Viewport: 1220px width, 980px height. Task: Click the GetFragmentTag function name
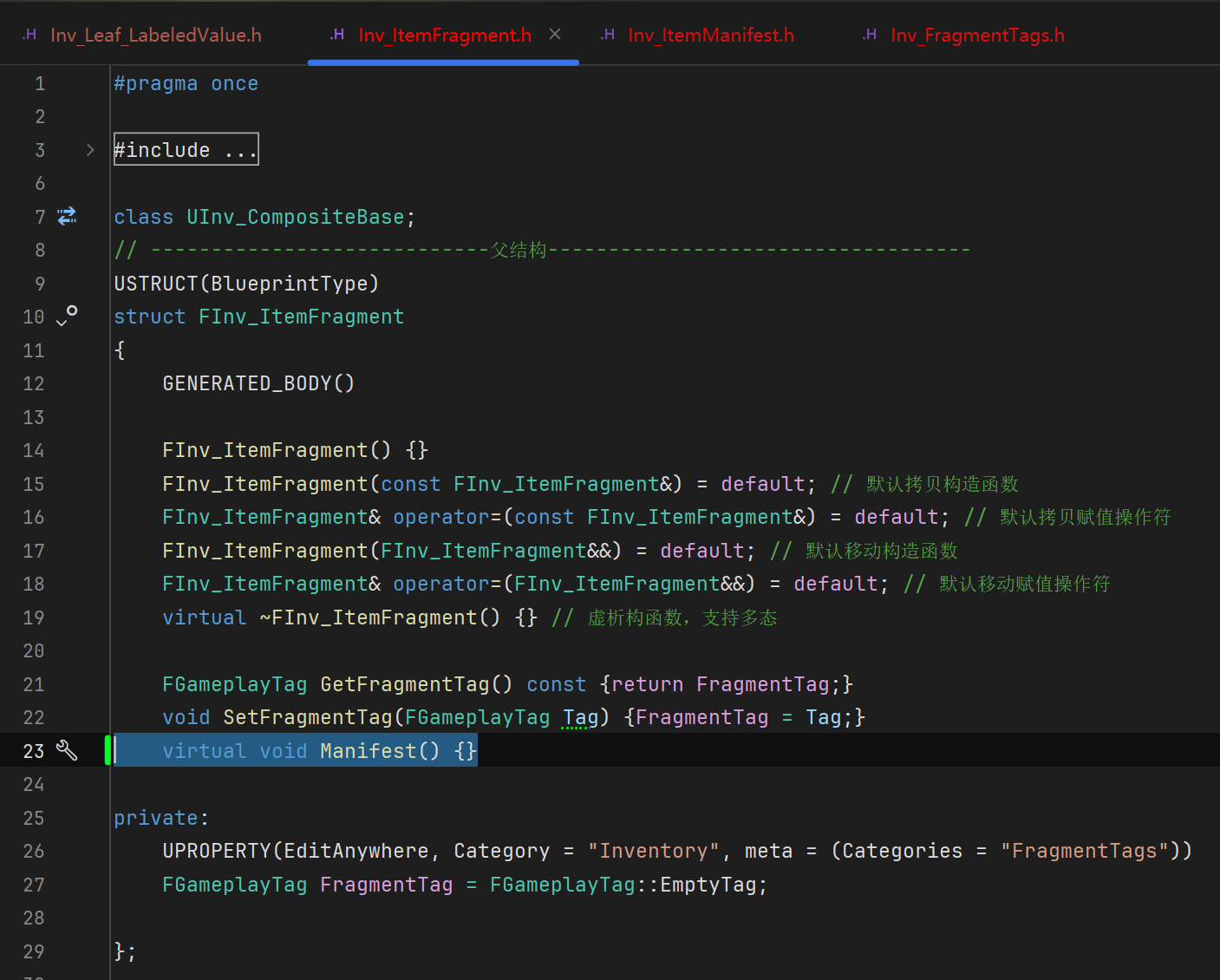(404, 684)
